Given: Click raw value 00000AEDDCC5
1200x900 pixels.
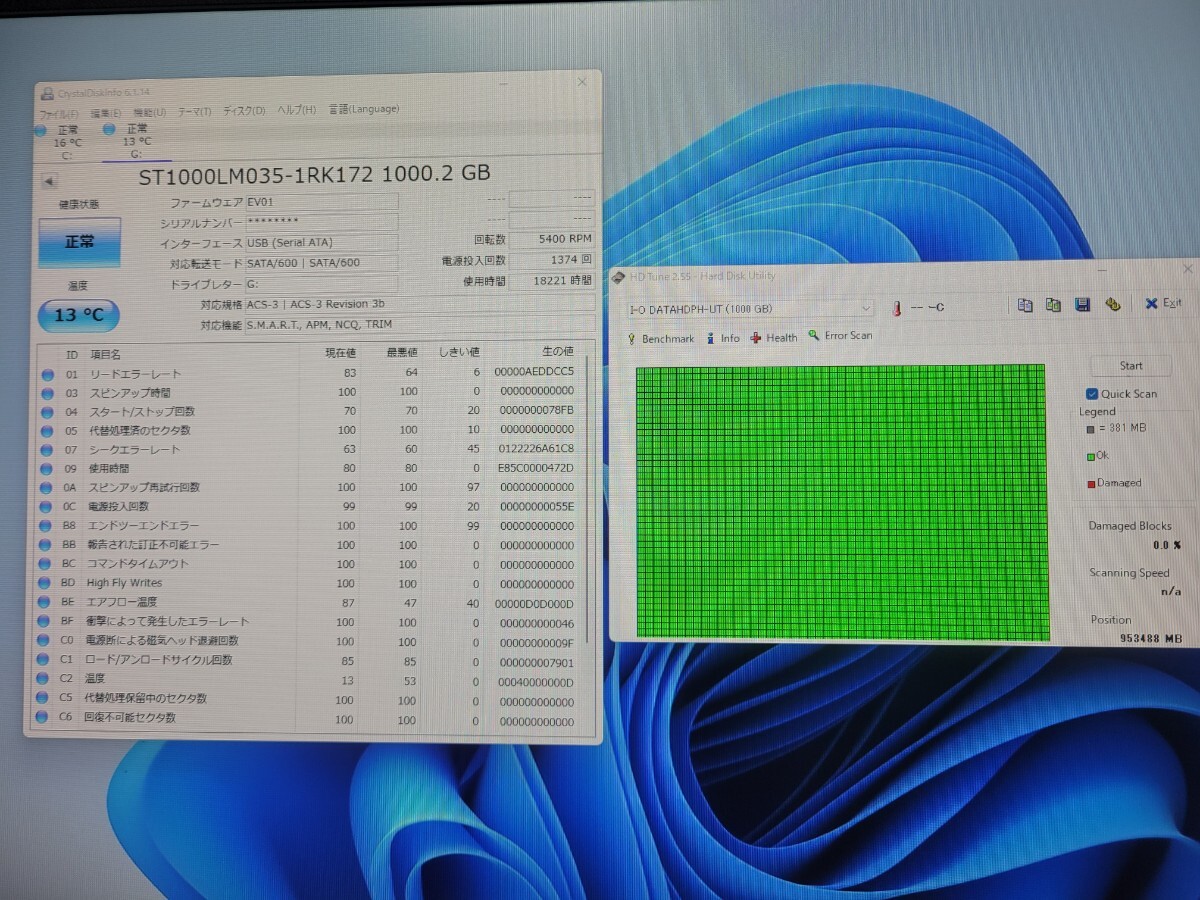Looking at the screenshot, I should pos(534,372).
